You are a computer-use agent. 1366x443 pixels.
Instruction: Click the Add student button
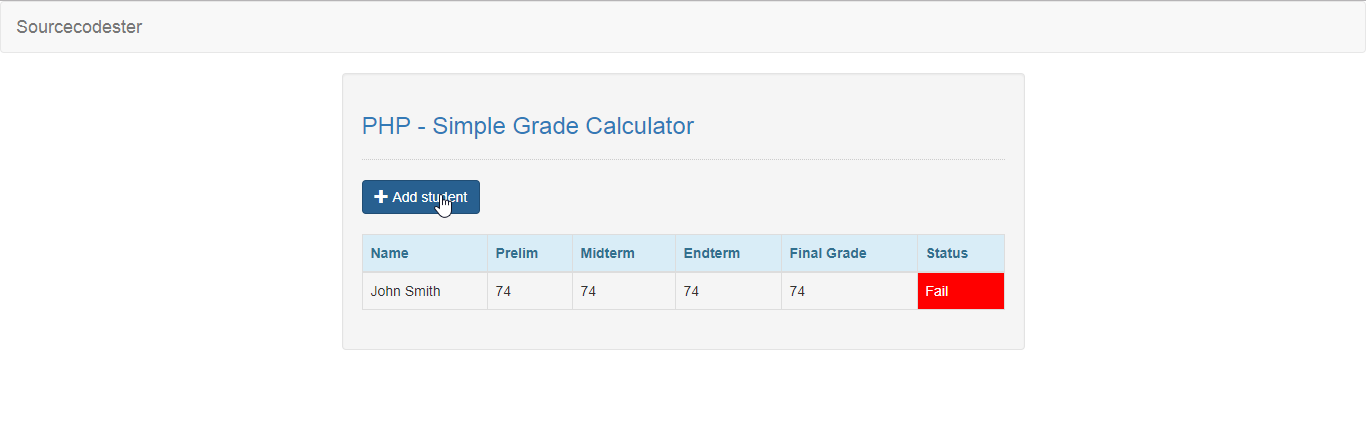(x=421, y=197)
